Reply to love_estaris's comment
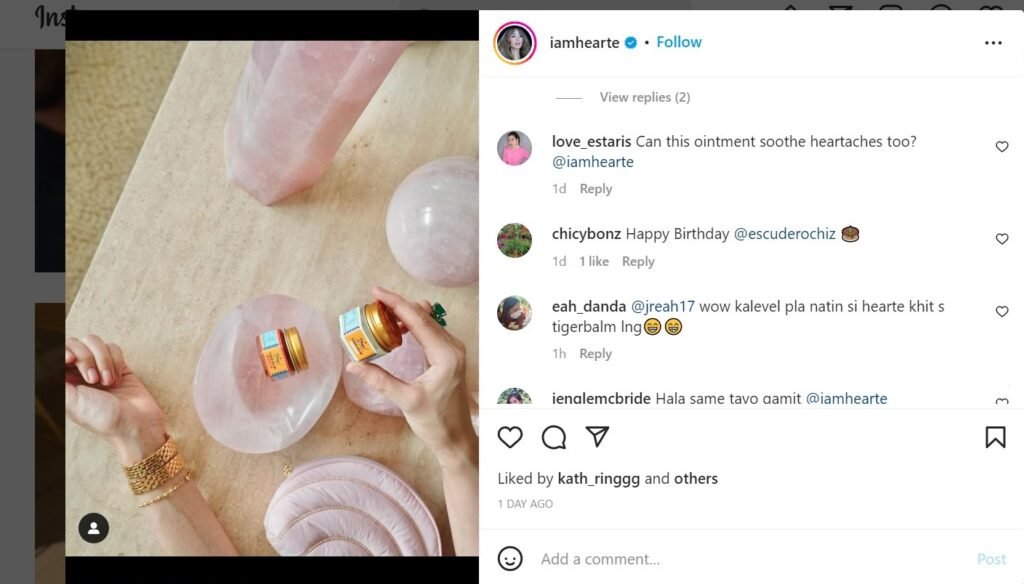 [596, 189]
